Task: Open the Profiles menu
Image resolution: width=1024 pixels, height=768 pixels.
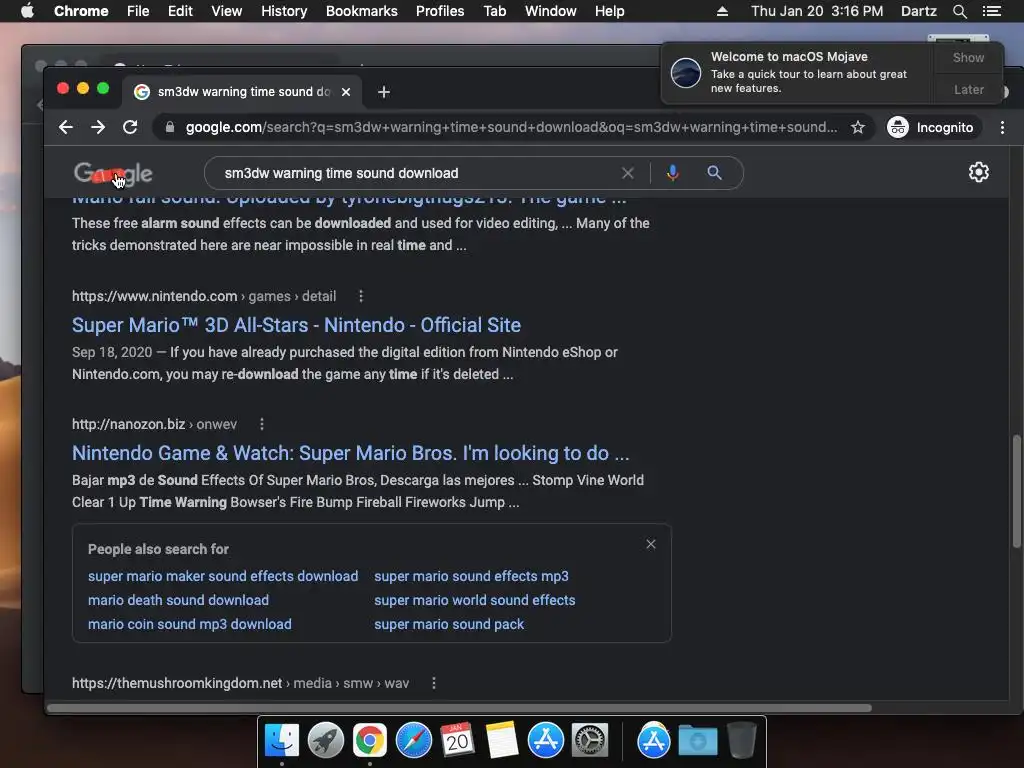Action: (x=440, y=11)
